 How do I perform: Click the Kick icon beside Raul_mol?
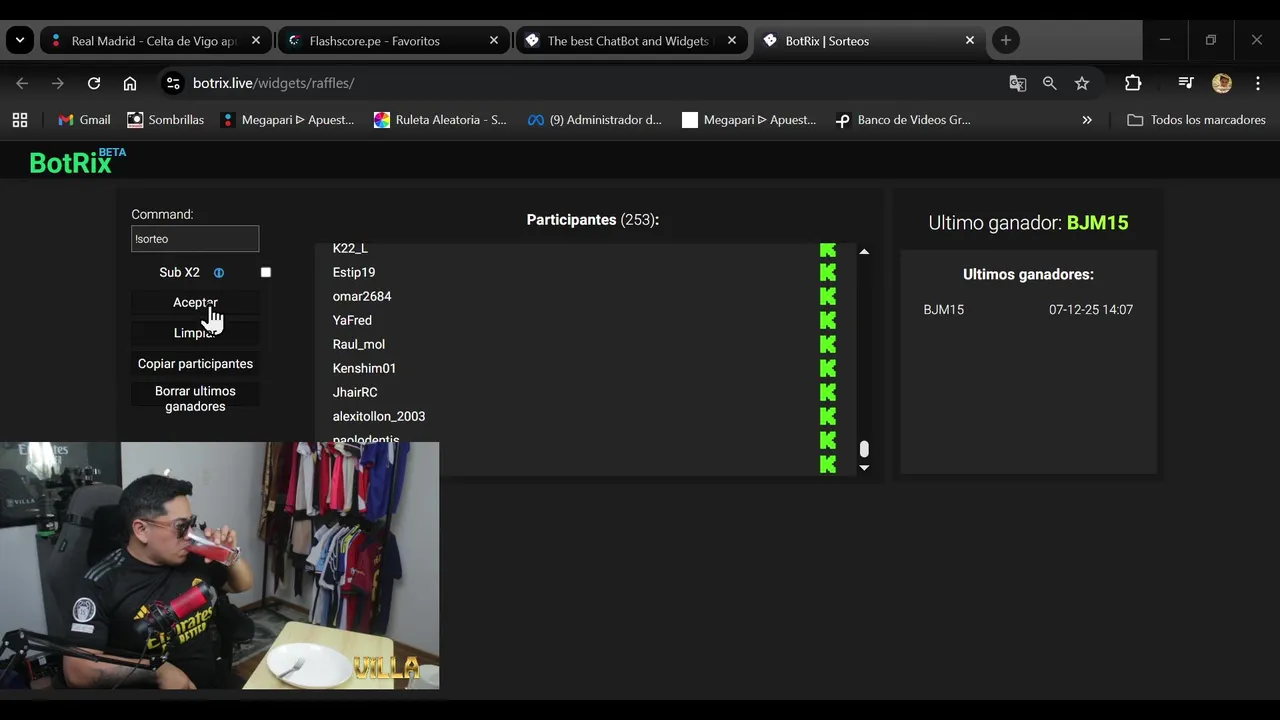pyautogui.click(x=828, y=344)
